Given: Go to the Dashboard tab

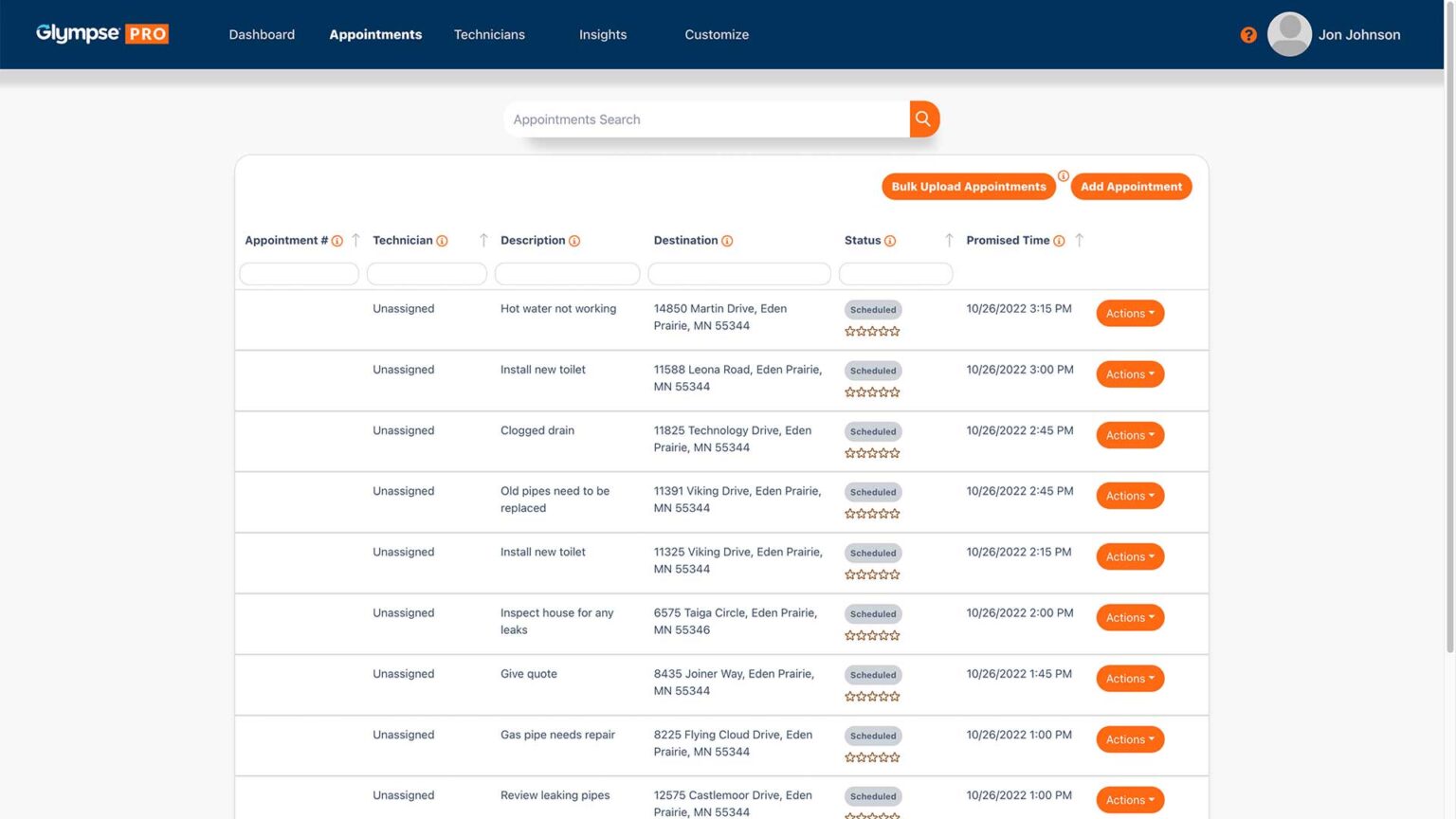Looking at the screenshot, I should click(x=262, y=34).
